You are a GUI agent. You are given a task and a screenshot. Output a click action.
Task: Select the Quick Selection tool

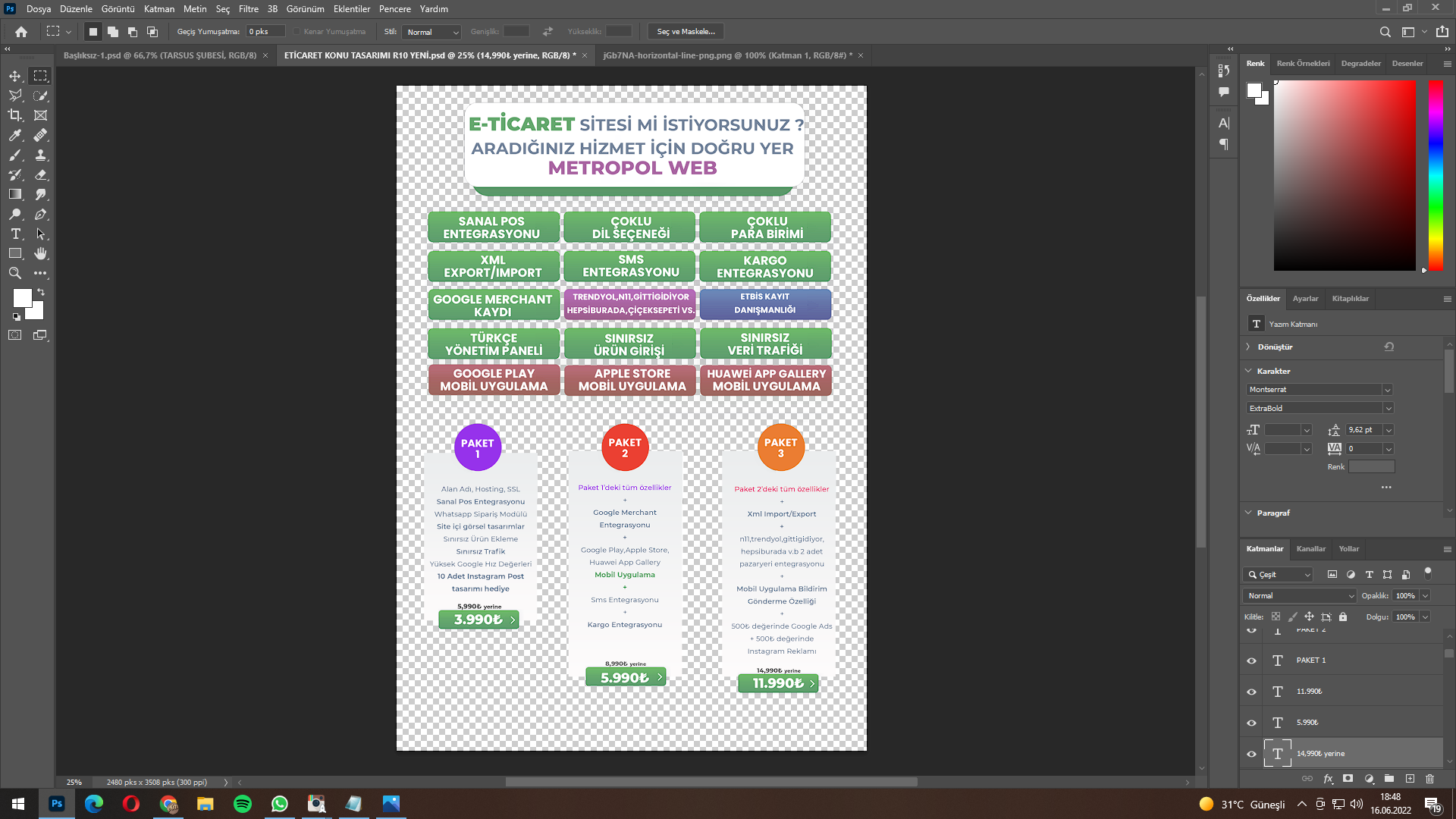coord(40,96)
